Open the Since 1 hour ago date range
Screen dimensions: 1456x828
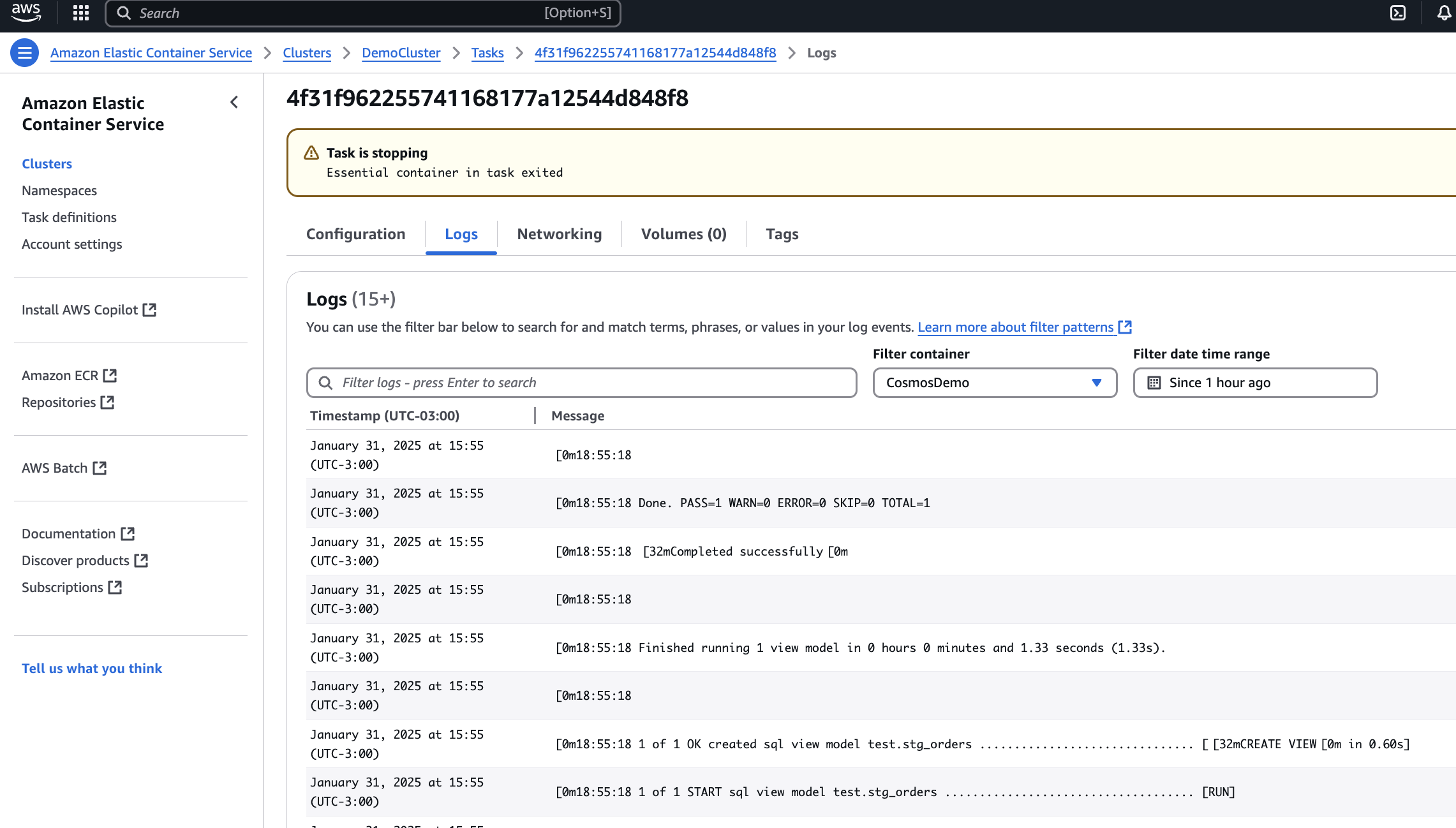(x=1255, y=383)
